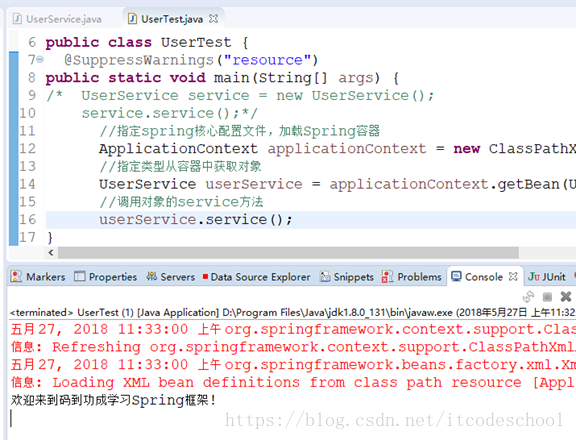This screenshot has width=576, height=440.
Task: Click the UserTest.java file icon
Action: tap(132, 19)
